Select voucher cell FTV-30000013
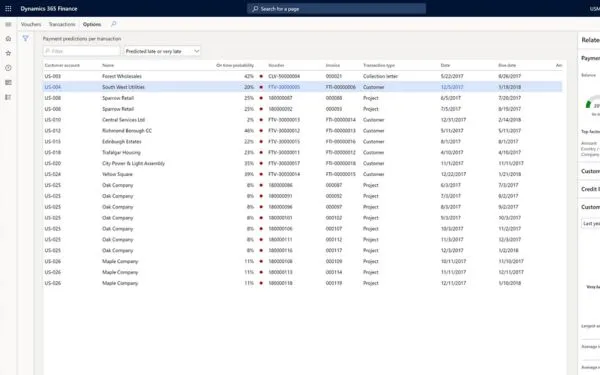 (x=284, y=120)
